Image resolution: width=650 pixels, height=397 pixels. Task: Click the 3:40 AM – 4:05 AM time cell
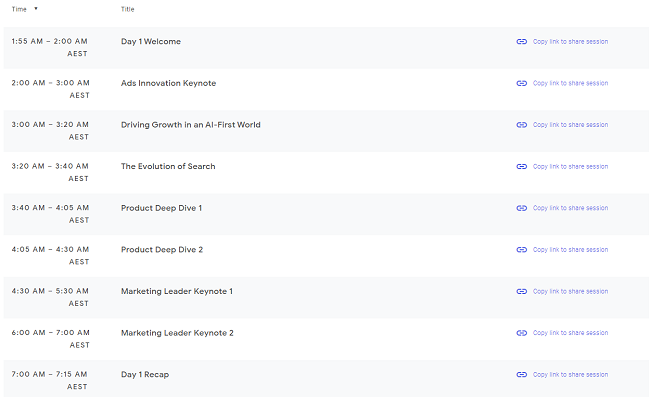click(x=50, y=214)
